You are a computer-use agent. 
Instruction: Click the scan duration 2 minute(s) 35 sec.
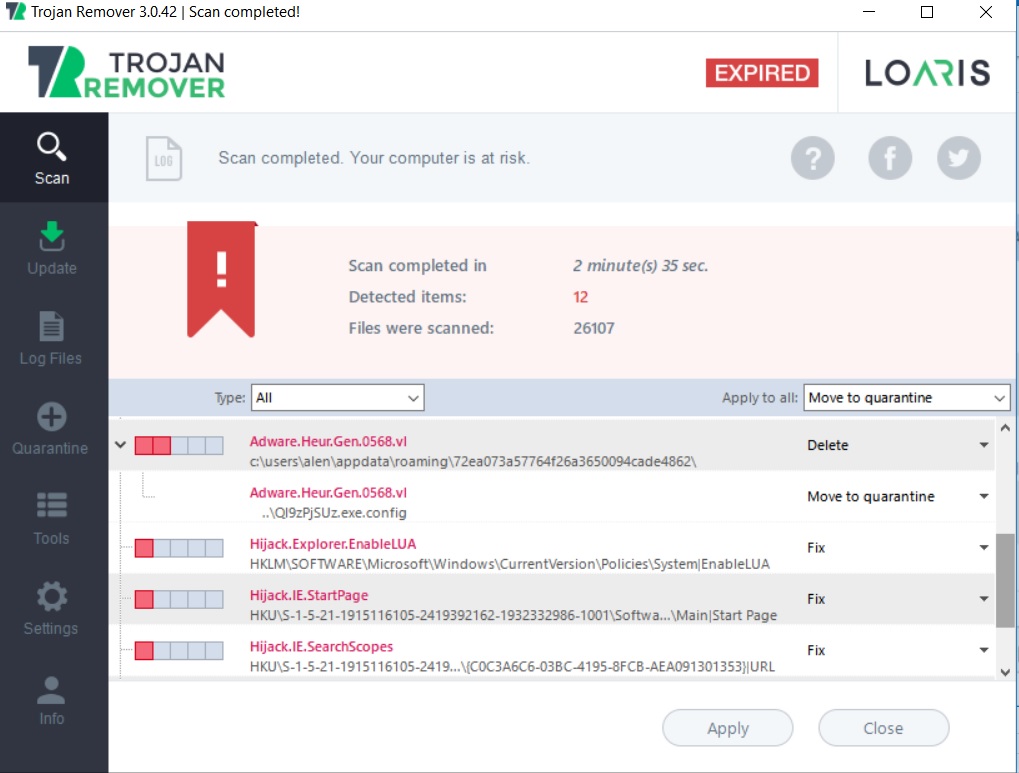[x=640, y=266]
